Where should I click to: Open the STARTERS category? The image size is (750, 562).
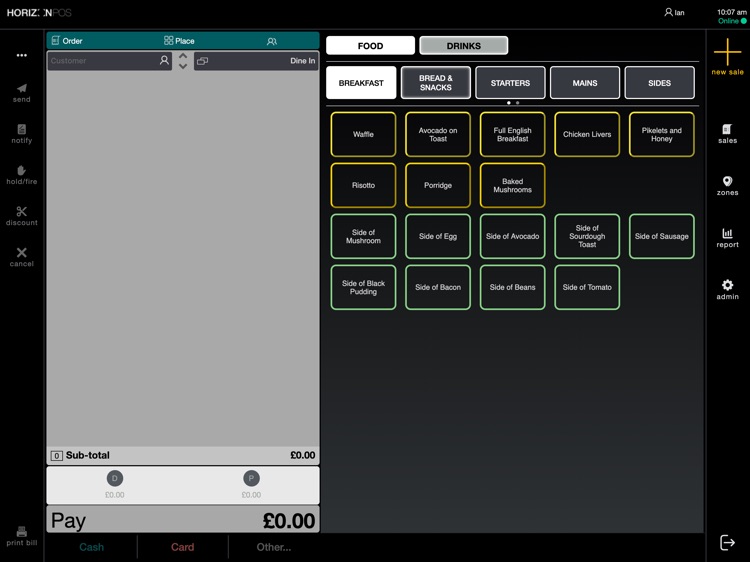[x=510, y=83]
